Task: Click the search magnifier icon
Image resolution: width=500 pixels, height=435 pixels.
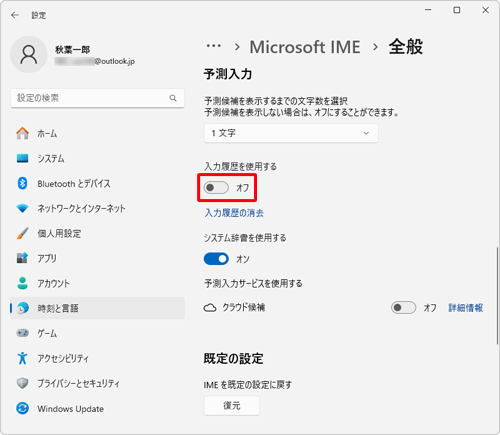Action: [x=173, y=98]
